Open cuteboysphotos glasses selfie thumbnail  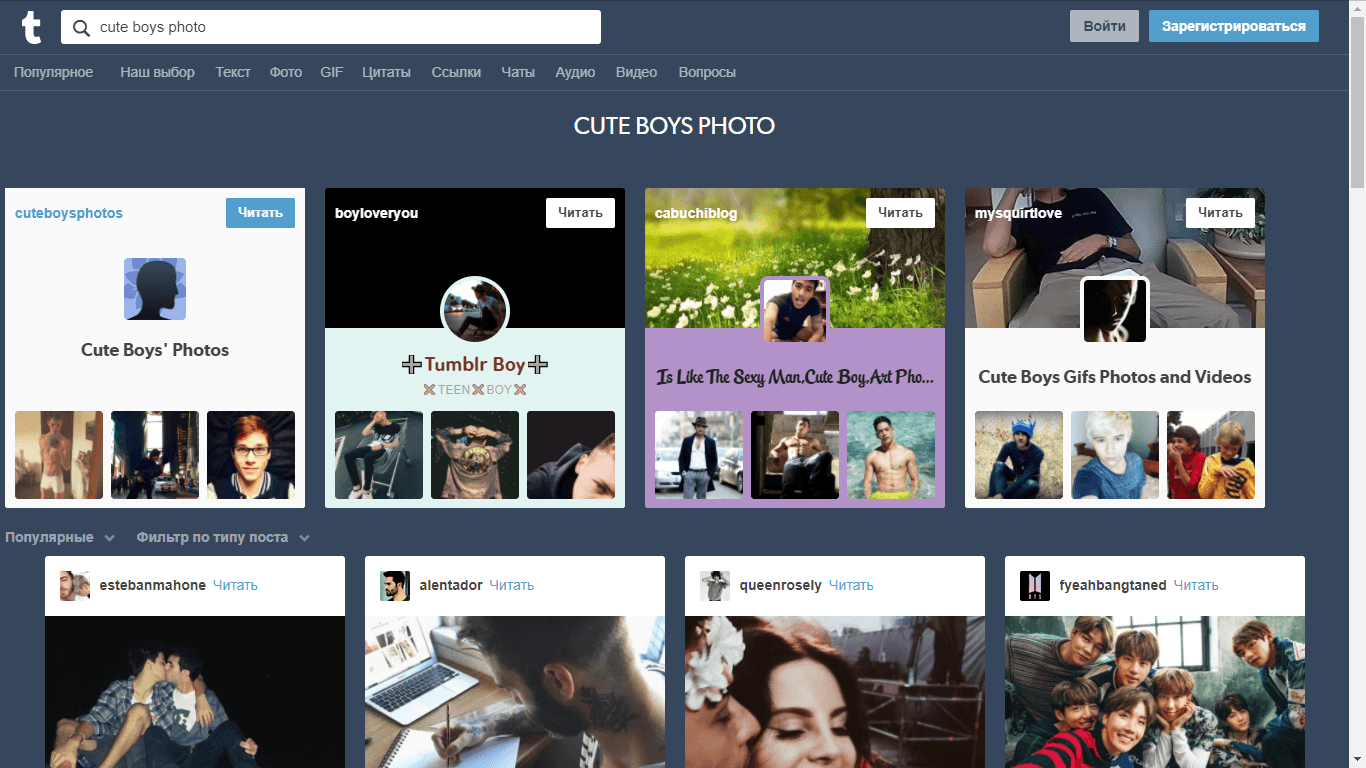coord(251,455)
